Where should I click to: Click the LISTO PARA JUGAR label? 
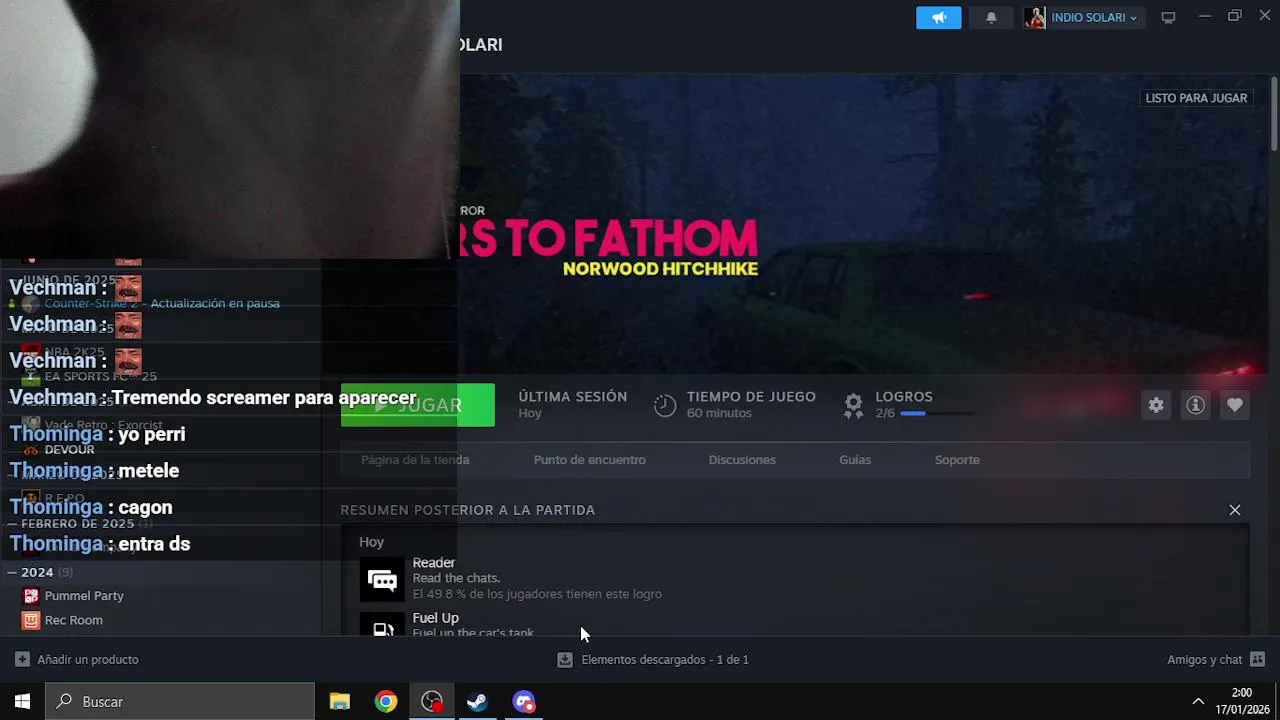[1196, 98]
